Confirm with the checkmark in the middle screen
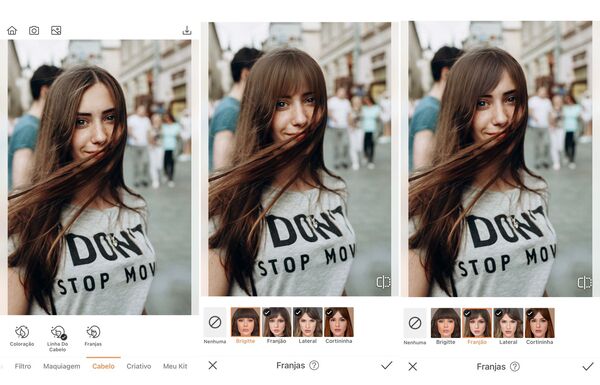The image size is (600, 385). point(387,365)
